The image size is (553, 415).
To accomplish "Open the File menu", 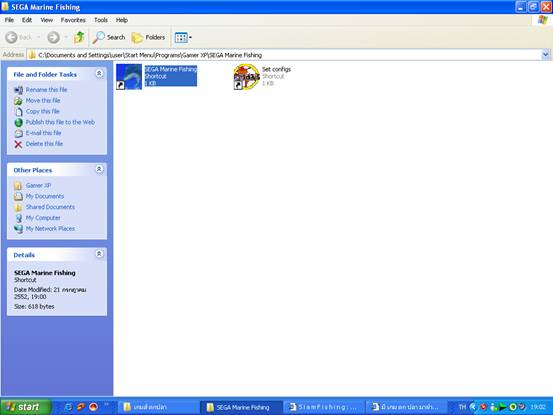I will point(9,20).
